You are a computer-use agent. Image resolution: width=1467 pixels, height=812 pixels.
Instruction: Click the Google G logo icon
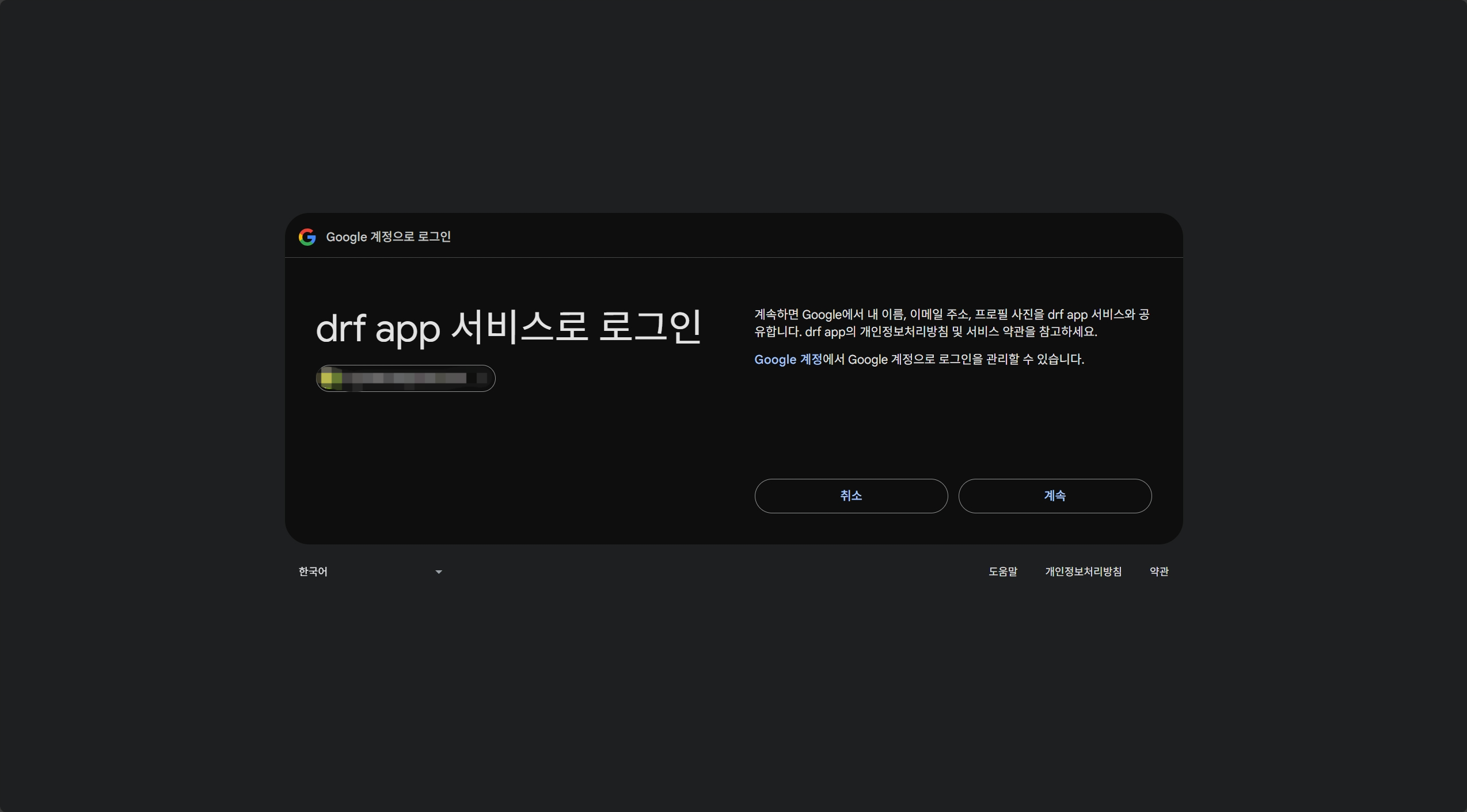tap(307, 237)
